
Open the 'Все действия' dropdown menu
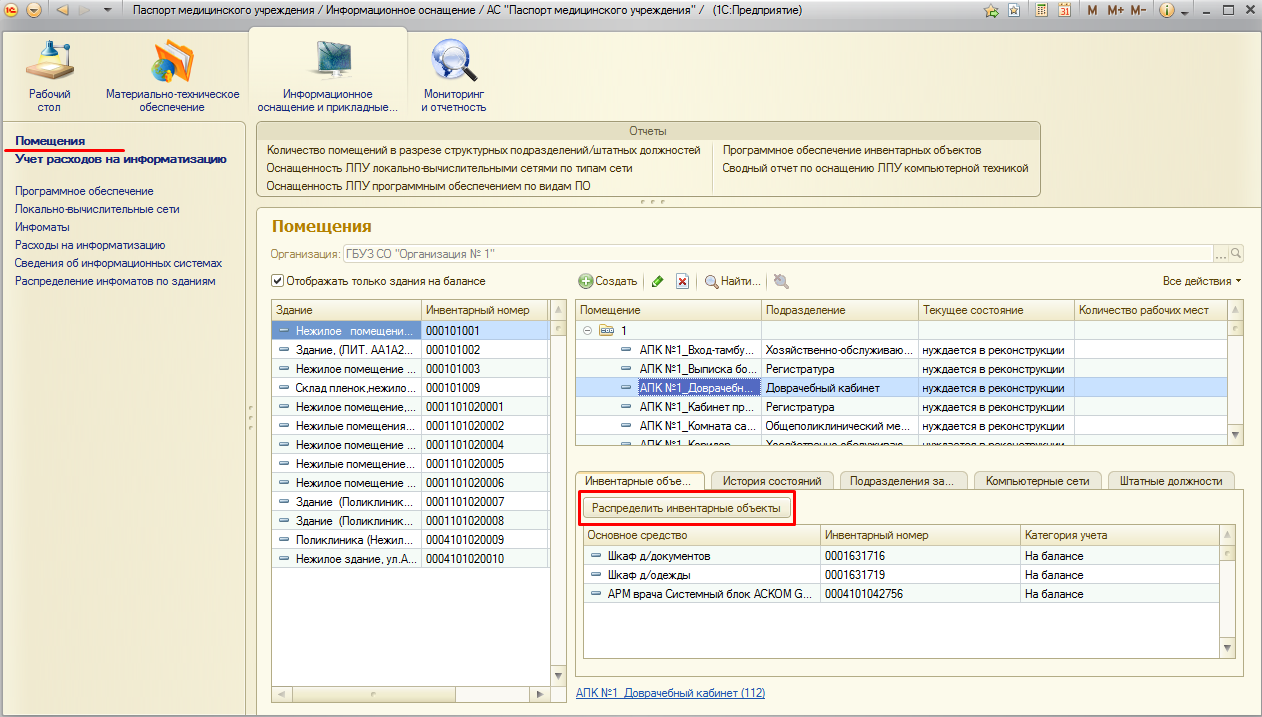pyautogui.click(x=1201, y=281)
